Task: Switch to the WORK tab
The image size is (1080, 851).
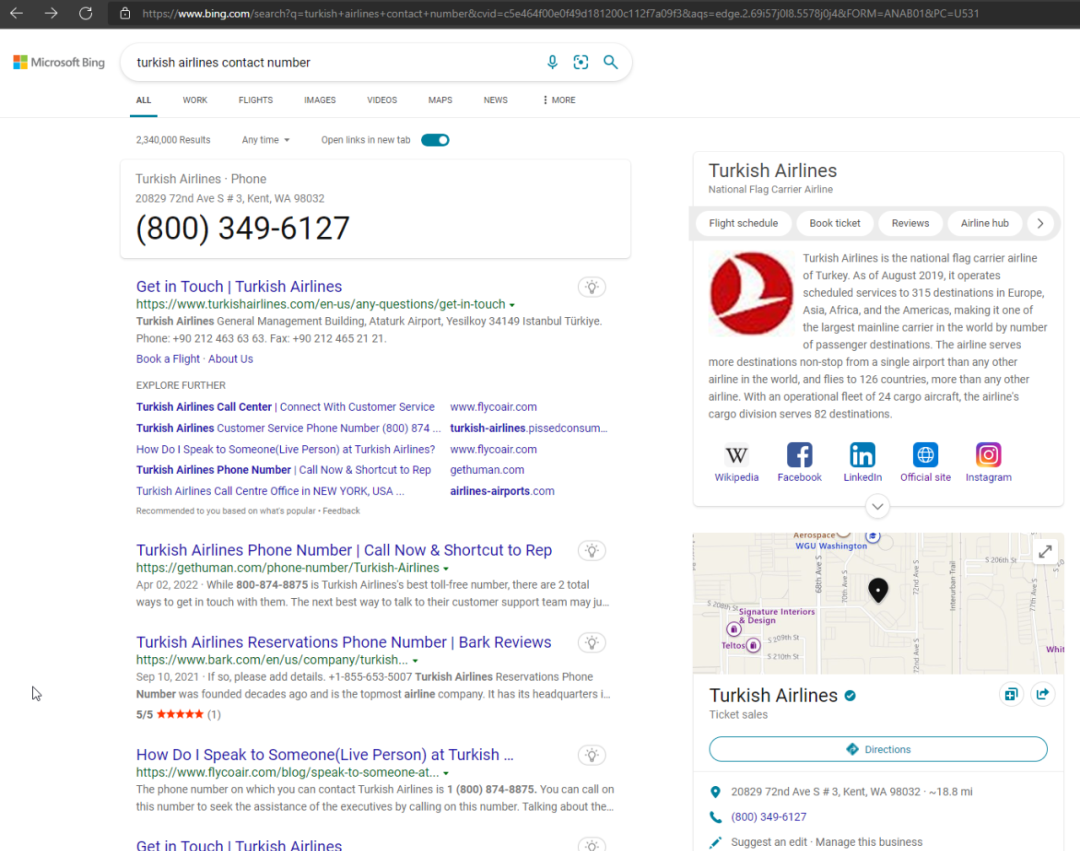Action: 195,101
